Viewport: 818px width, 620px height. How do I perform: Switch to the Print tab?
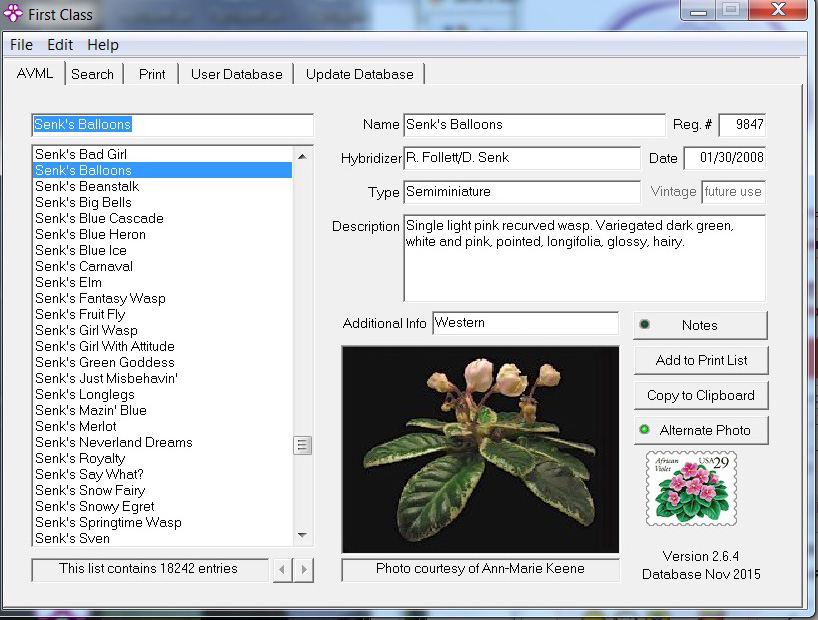coord(152,74)
